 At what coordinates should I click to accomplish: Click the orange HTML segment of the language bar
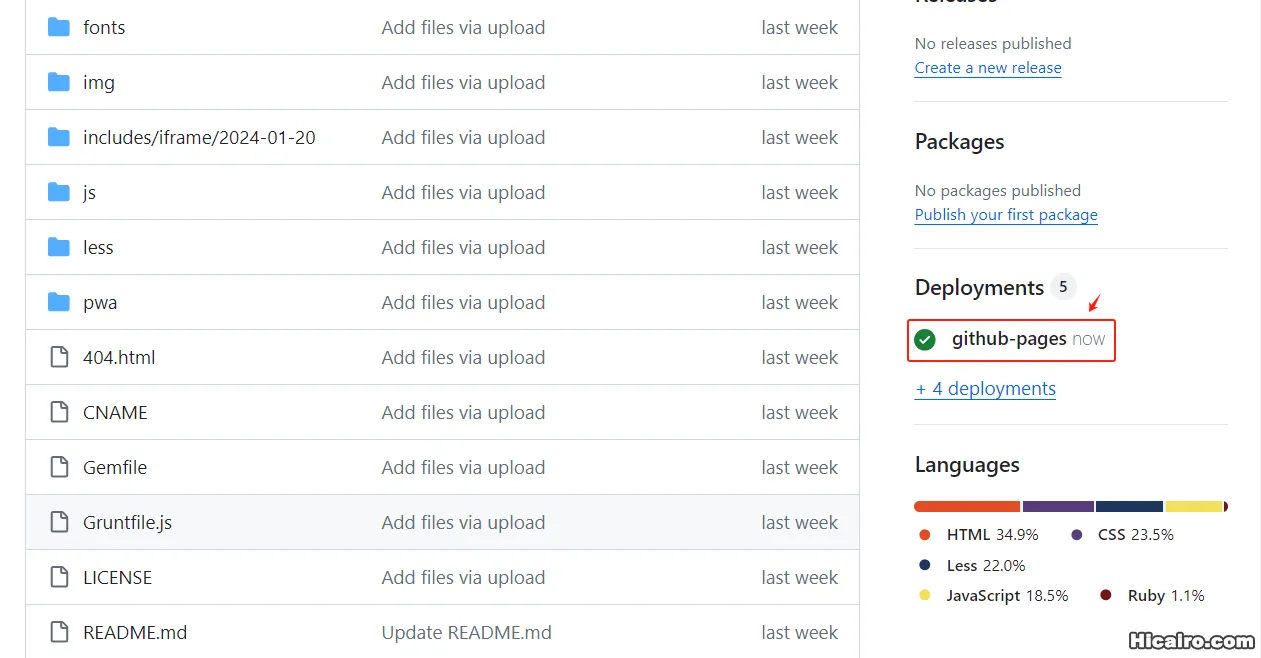tap(965, 506)
